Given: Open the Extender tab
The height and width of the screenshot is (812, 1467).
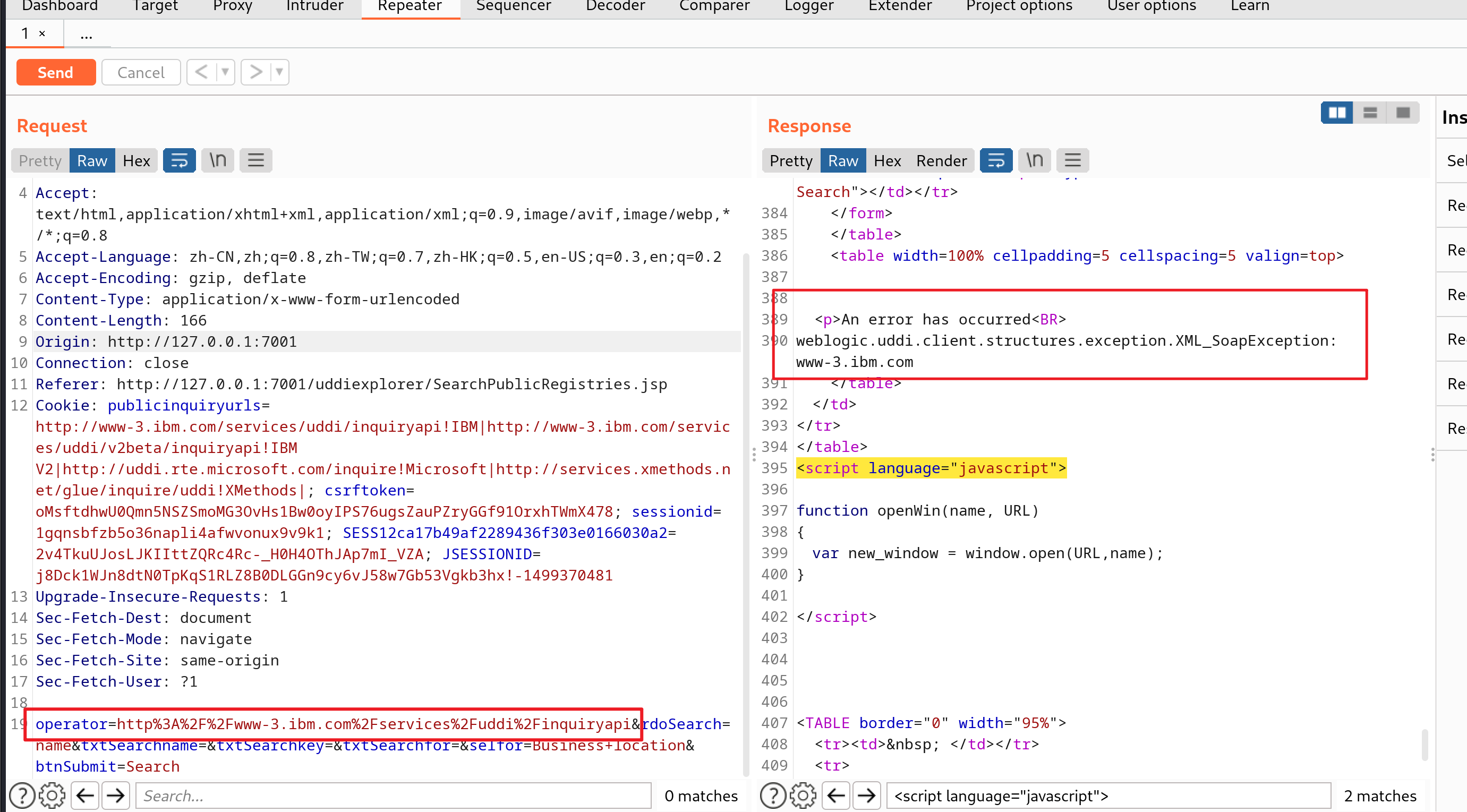Looking at the screenshot, I should tap(900, 6).
